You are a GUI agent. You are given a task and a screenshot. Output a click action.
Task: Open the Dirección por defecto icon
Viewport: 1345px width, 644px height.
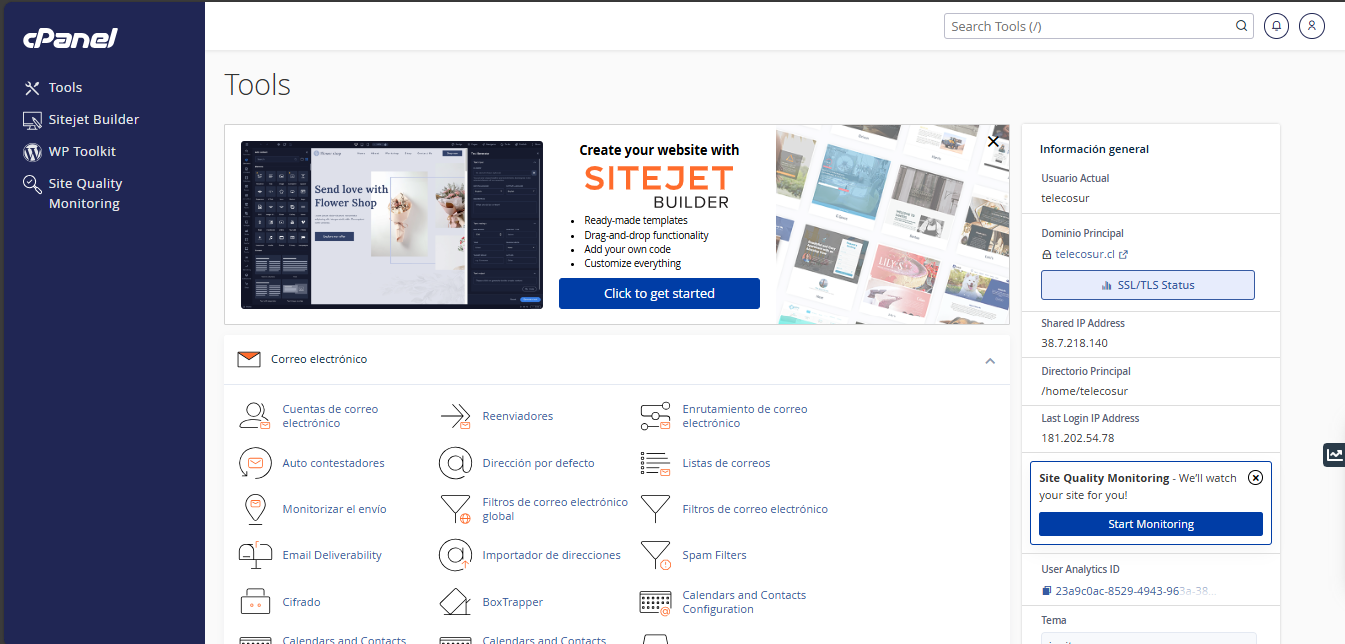(455, 463)
